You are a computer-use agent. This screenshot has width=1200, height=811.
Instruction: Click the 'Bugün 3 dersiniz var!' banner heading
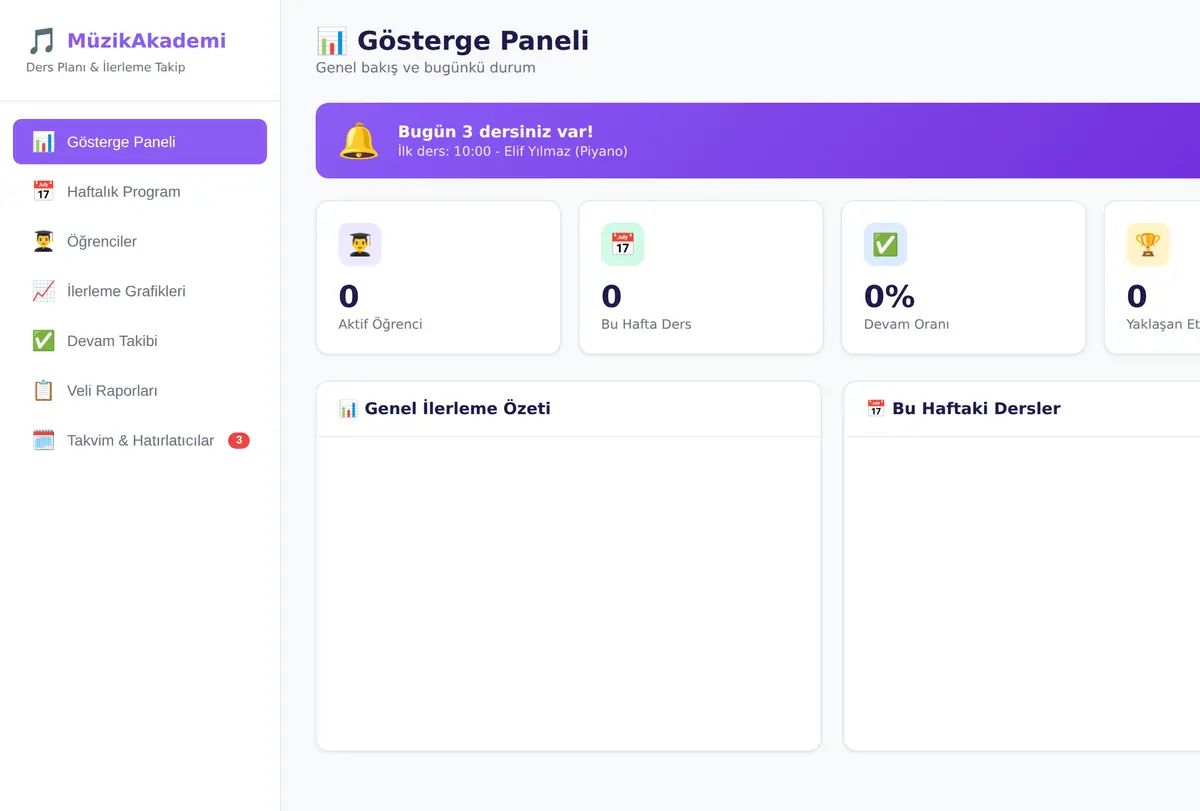pyautogui.click(x=495, y=132)
